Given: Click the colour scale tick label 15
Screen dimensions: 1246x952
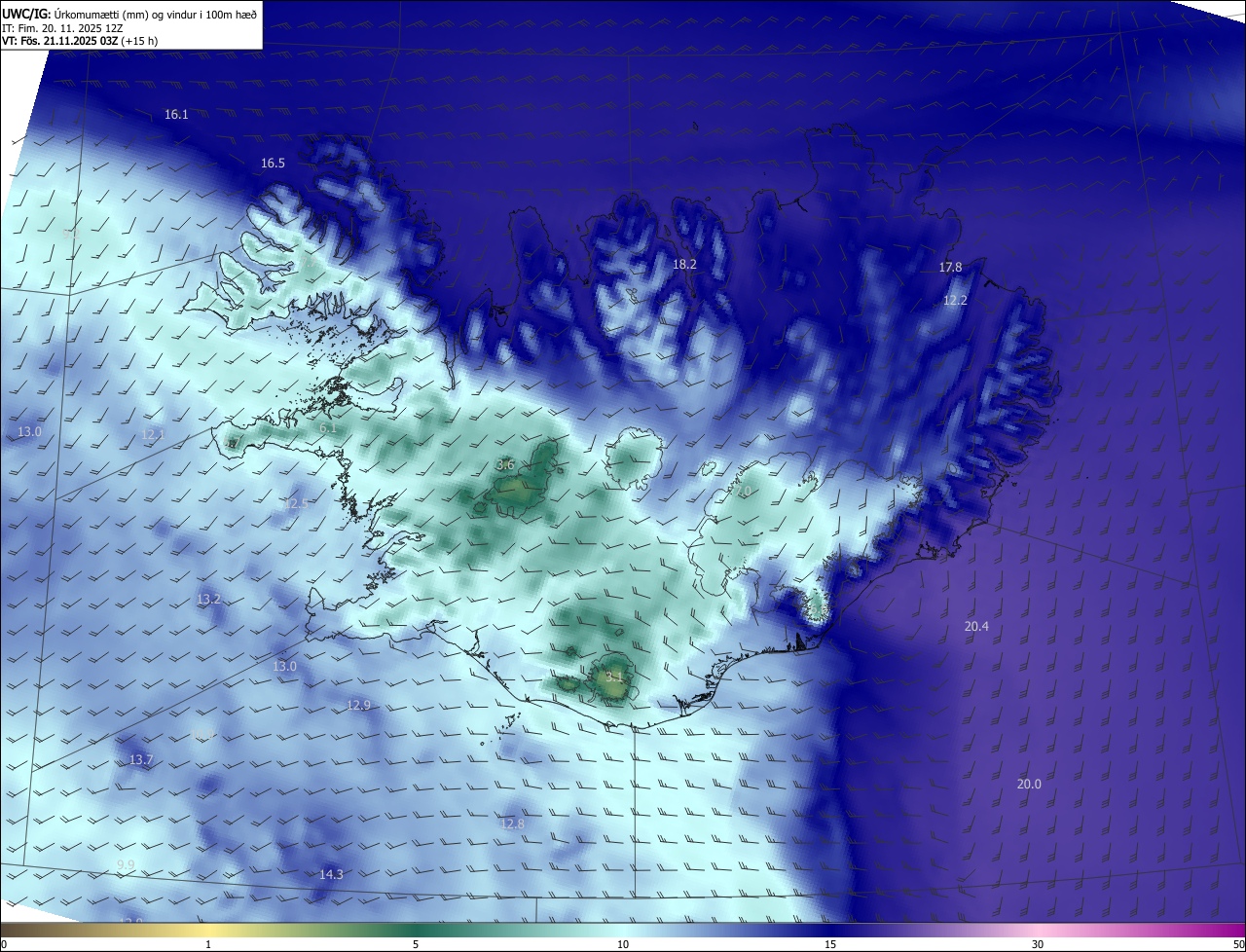Looking at the screenshot, I should click(x=830, y=944).
